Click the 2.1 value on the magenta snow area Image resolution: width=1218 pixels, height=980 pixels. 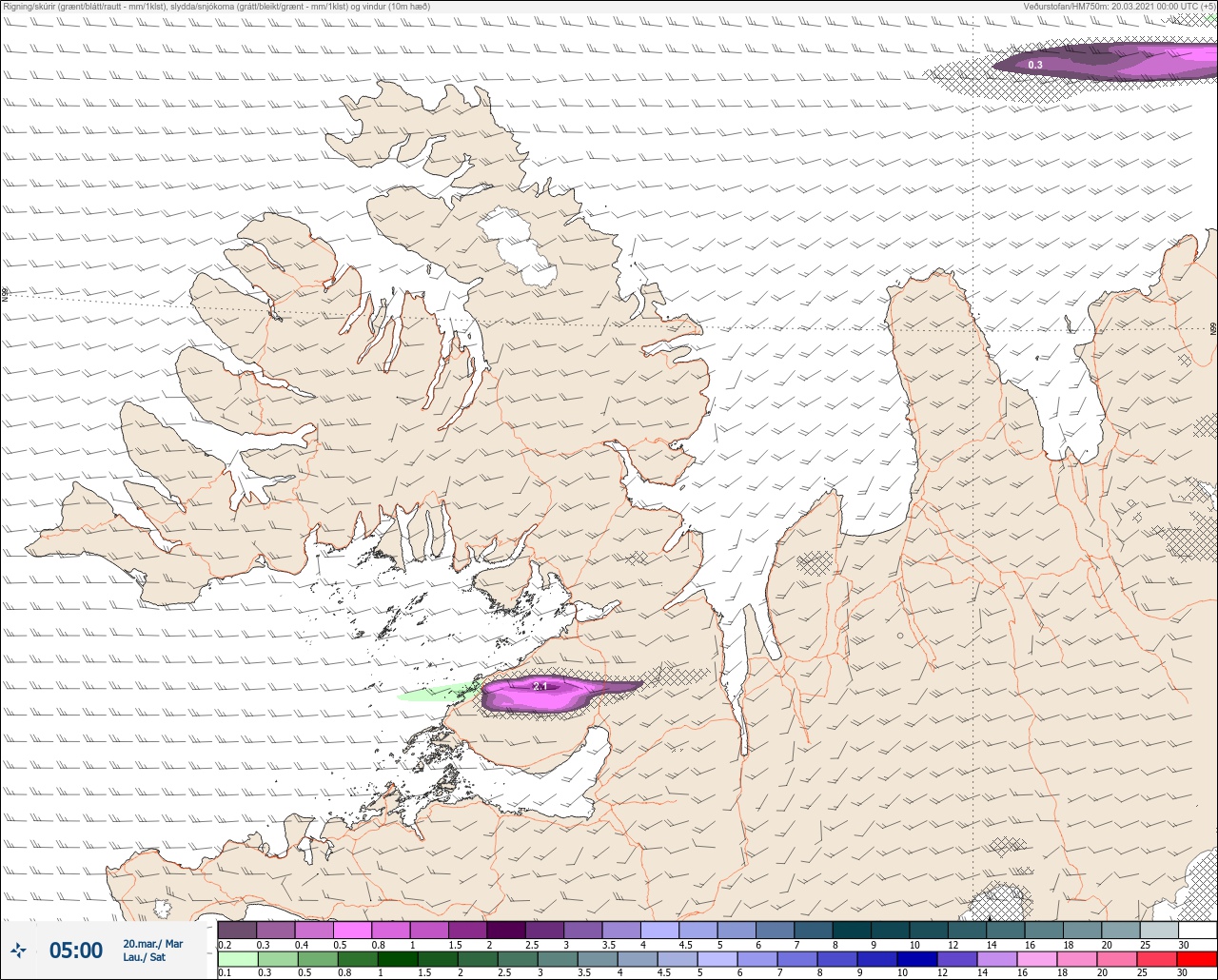tap(540, 686)
